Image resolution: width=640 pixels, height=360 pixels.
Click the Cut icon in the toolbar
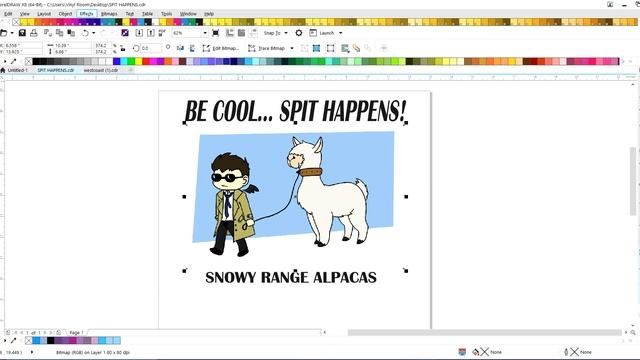[x=48, y=33]
